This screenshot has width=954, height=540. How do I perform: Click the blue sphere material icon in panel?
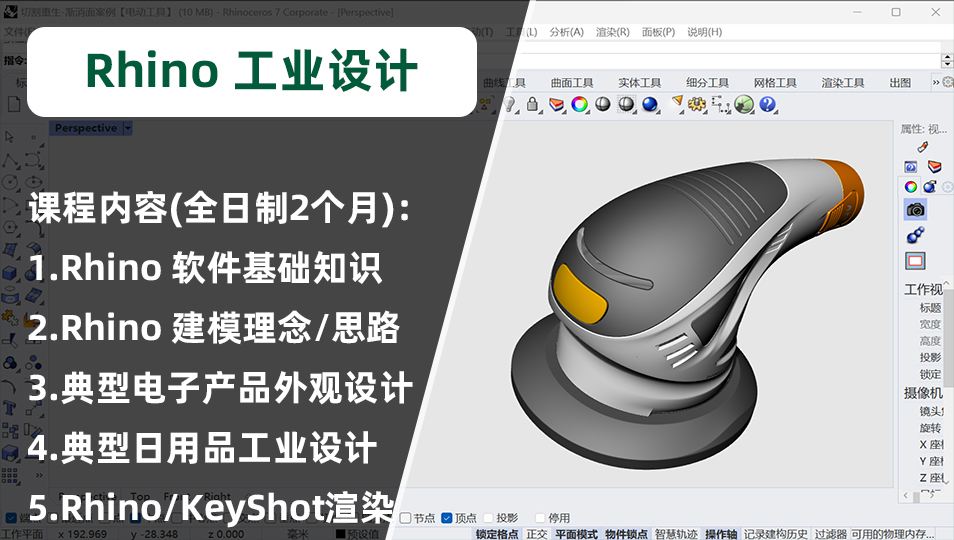pyautogui.click(x=930, y=187)
